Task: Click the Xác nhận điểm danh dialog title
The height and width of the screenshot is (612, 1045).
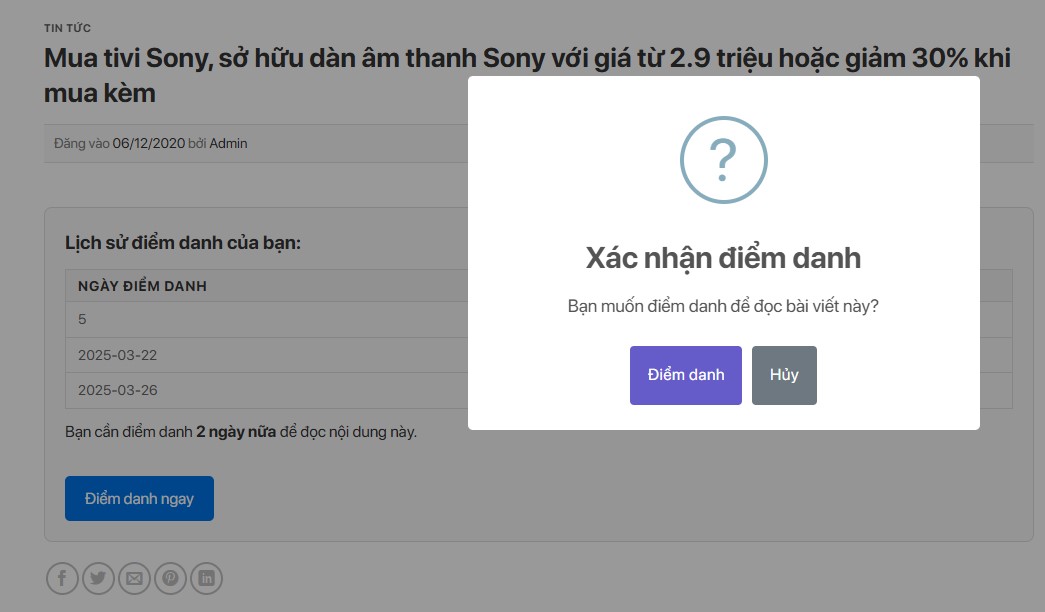Action: coord(723,258)
